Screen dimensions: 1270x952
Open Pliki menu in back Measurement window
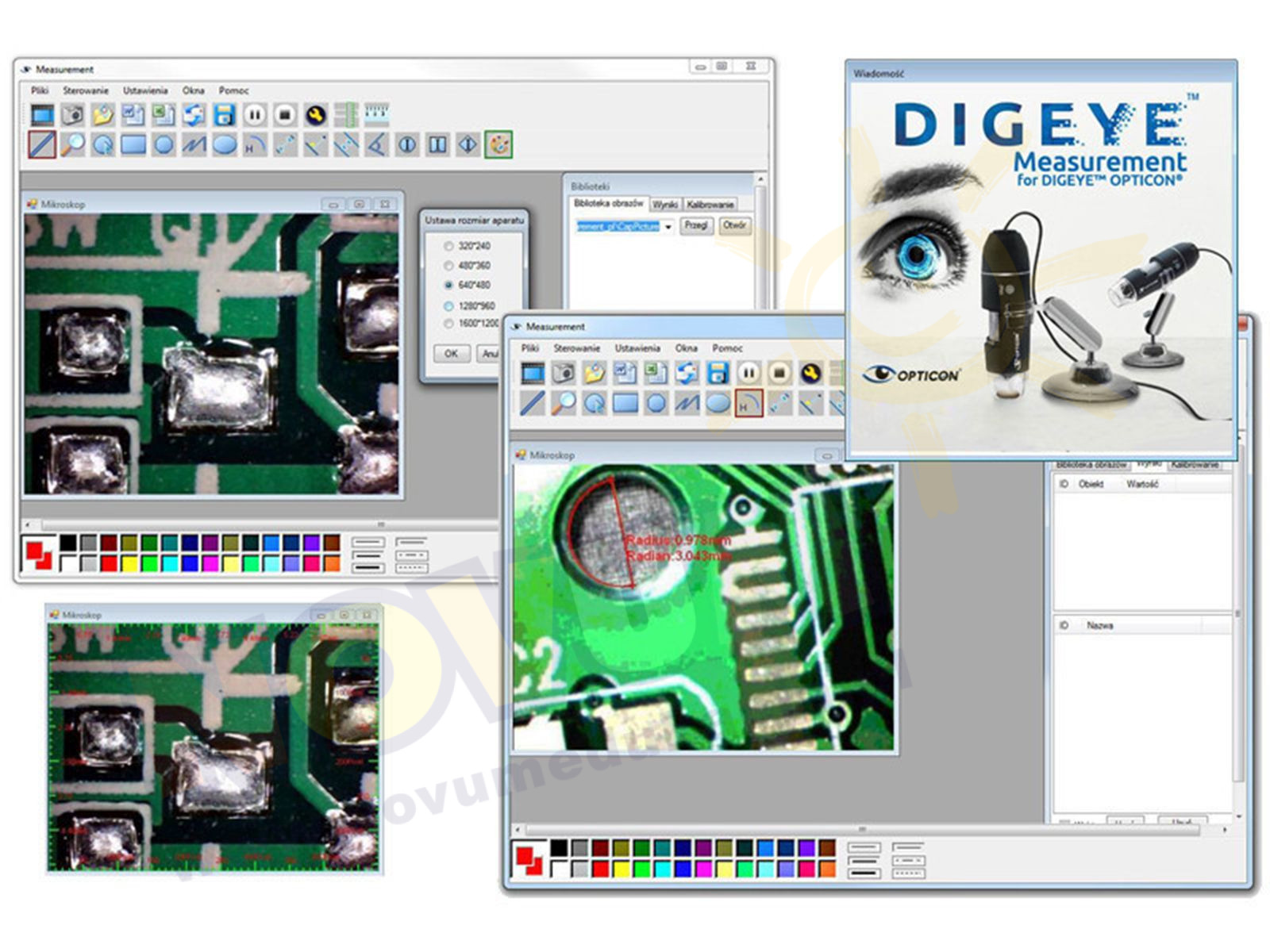click(x=40, y=90)
